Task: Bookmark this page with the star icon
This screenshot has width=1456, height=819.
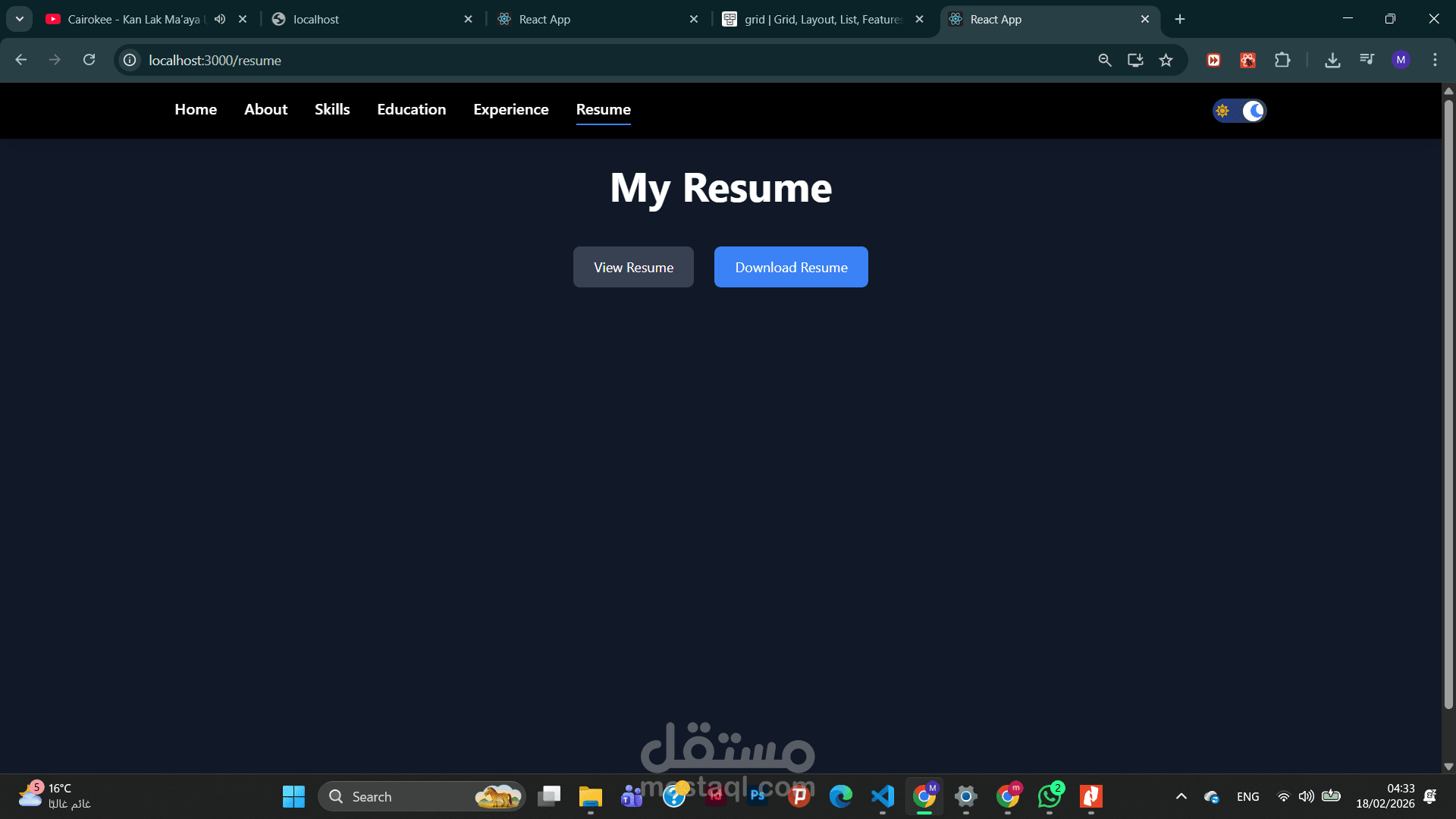Action: (1166, 60)
